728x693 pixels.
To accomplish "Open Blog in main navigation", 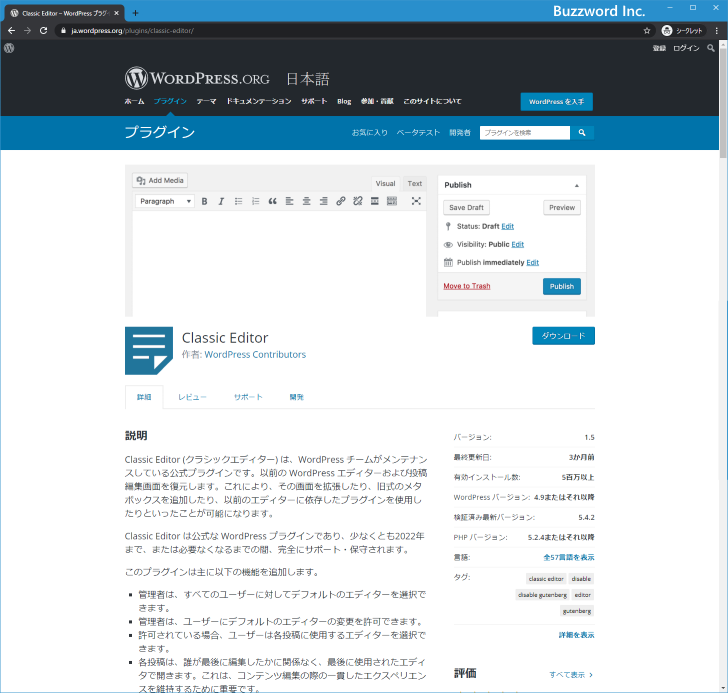I will 344,101.
